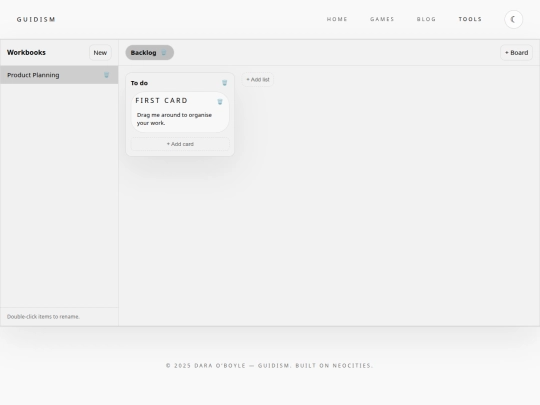Delete the To do list via trash icon
540x405 pixels.
click(225, 83)
